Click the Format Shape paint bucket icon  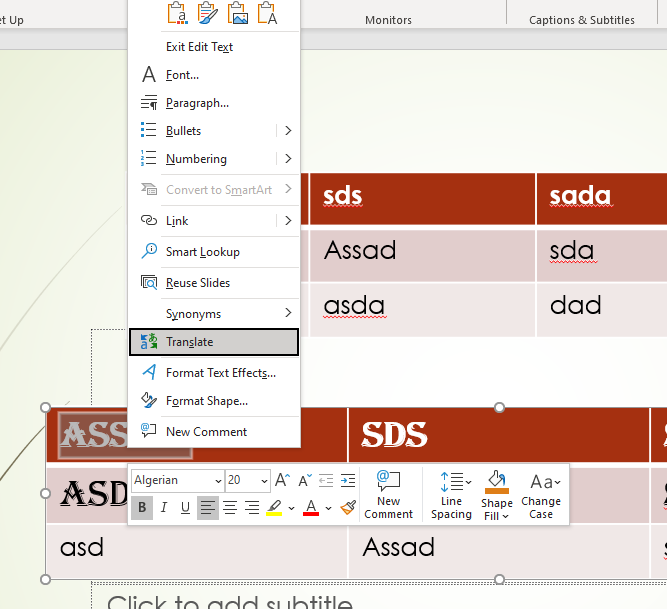149,400
